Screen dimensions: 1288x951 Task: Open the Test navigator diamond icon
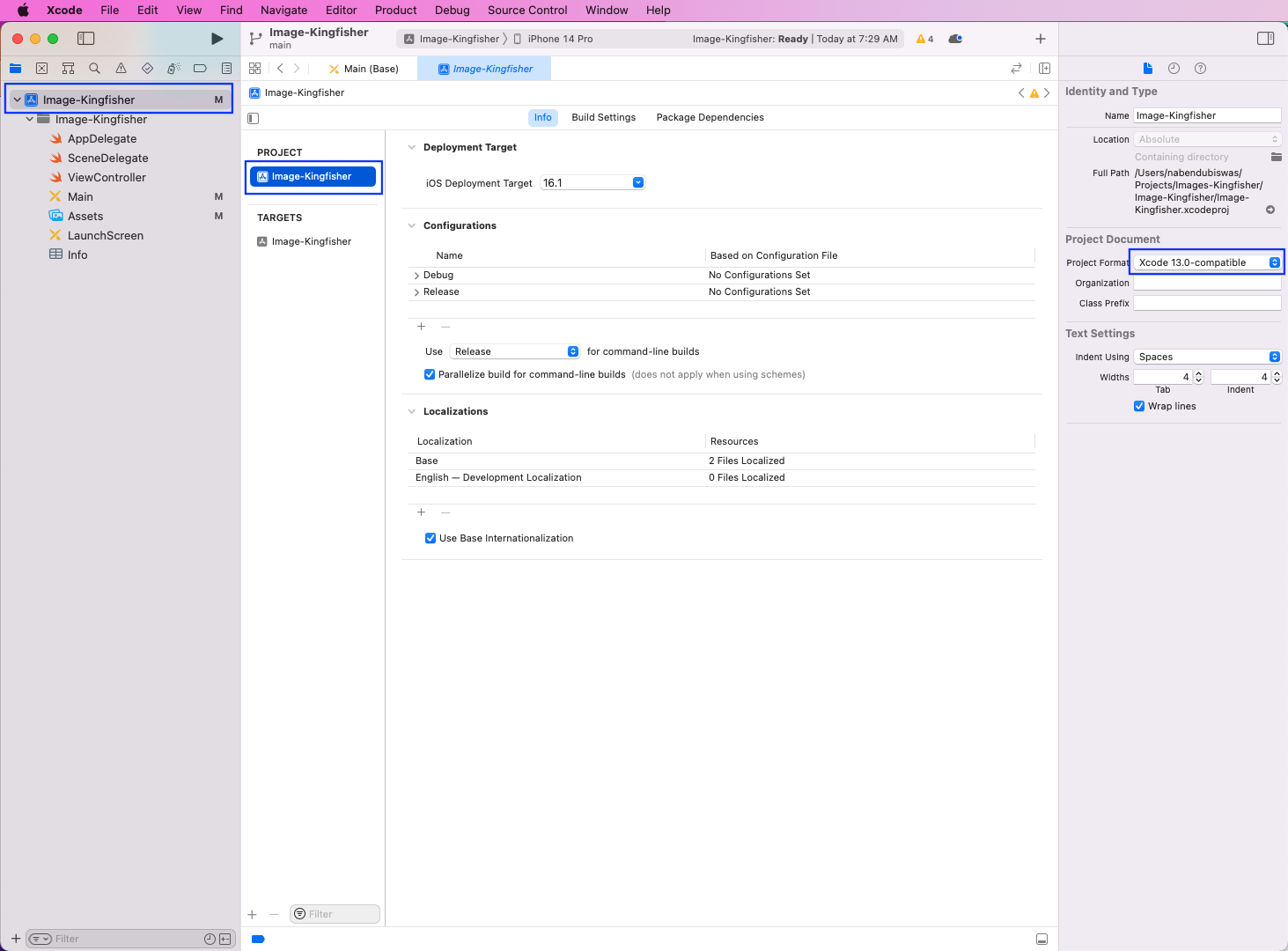coord(147,69)
